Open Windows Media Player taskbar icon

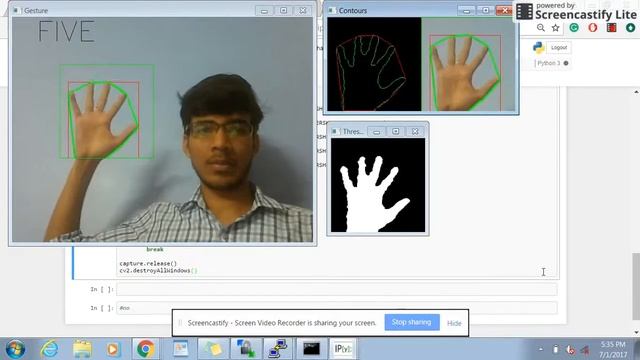click(113, 349)
